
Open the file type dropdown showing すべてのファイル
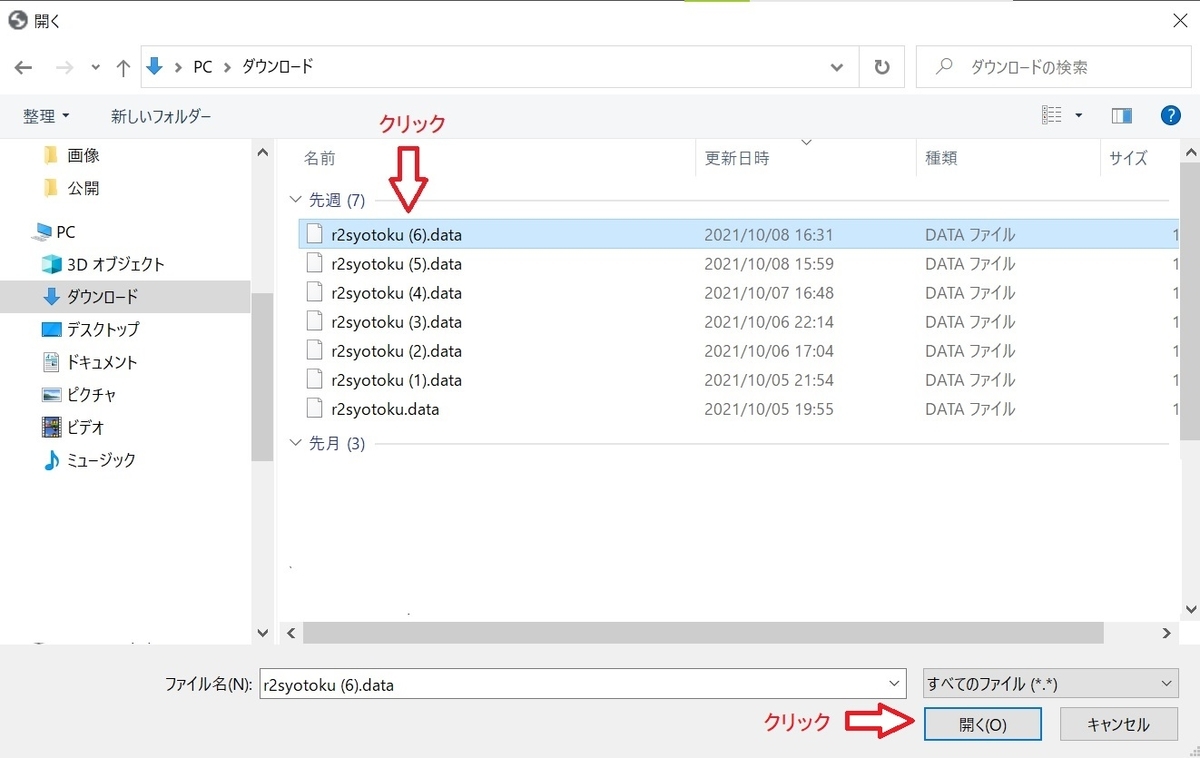tap(1048, 683)
